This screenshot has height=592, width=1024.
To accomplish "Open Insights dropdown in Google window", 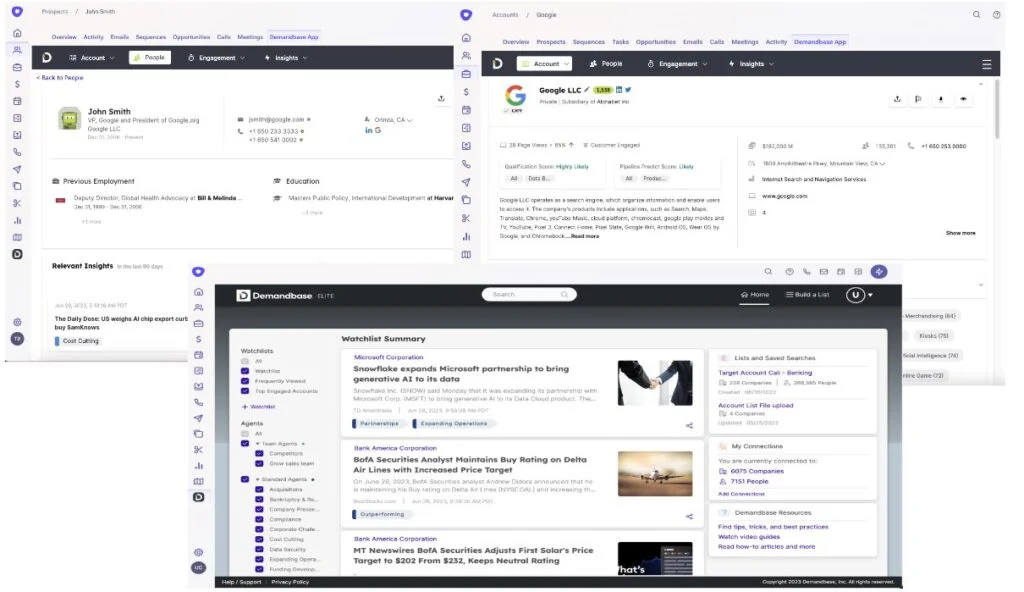I will [751, 64].
